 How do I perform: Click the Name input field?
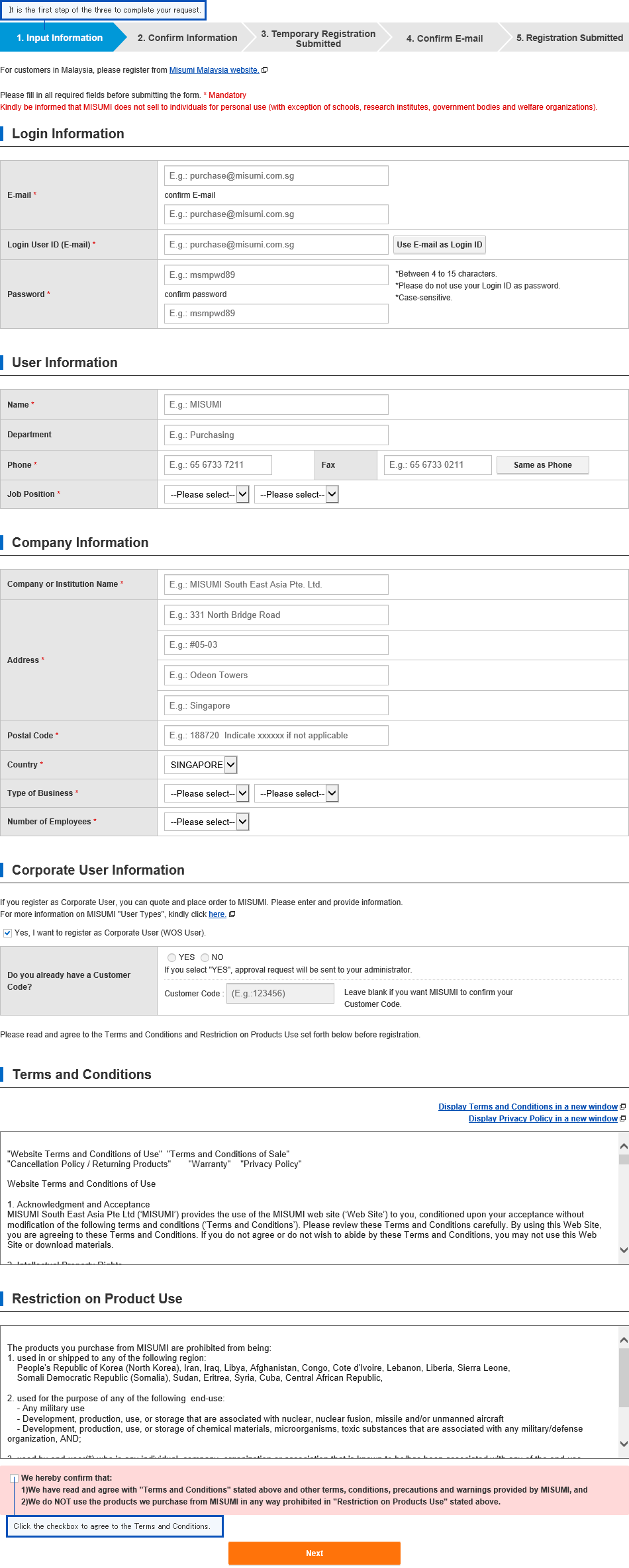click(x=276, y=405)
